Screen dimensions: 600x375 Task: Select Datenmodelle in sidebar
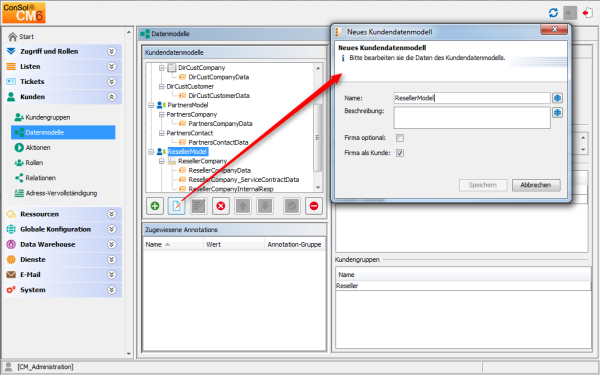63,132
